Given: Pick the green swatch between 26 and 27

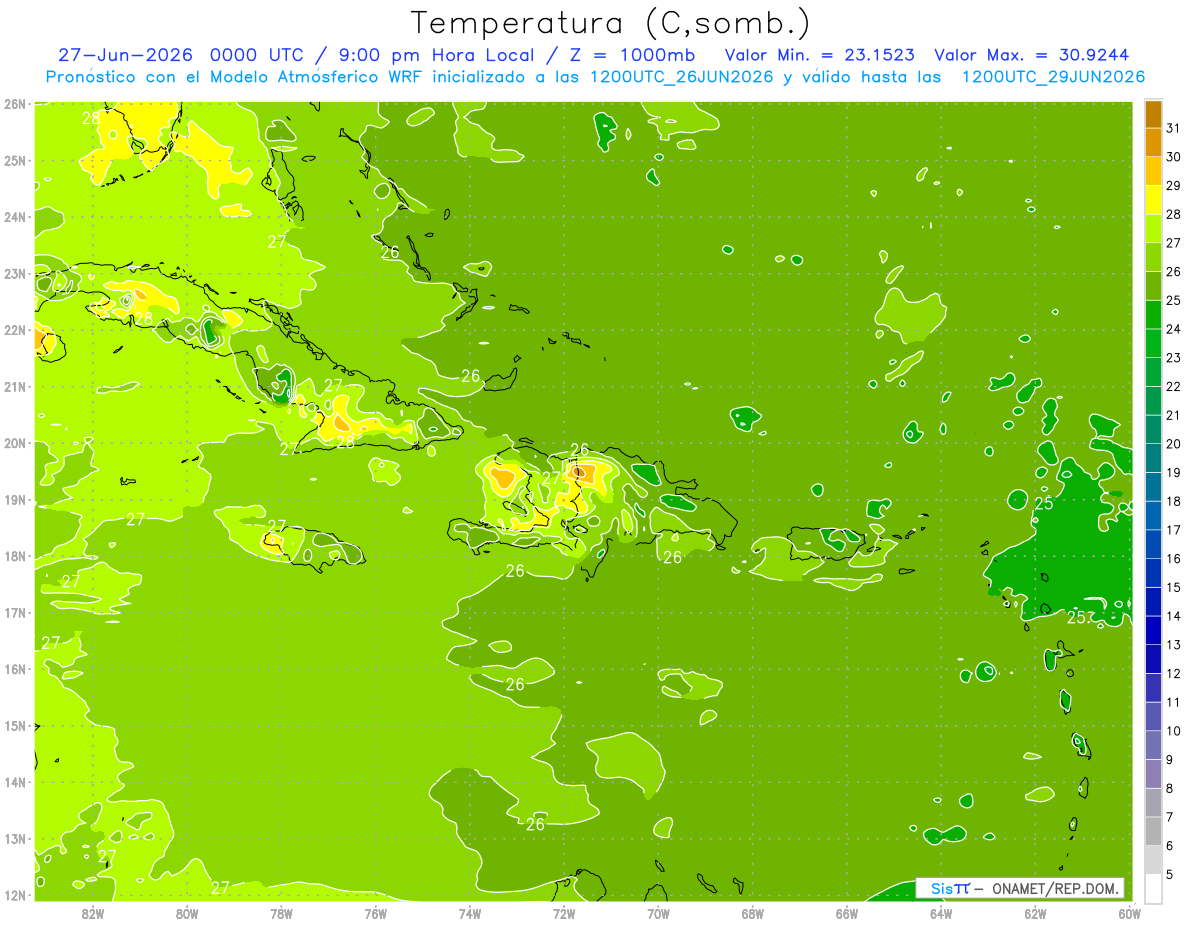Looking at the screenshot, I should pyautogui.click(x=1153, y=258).
